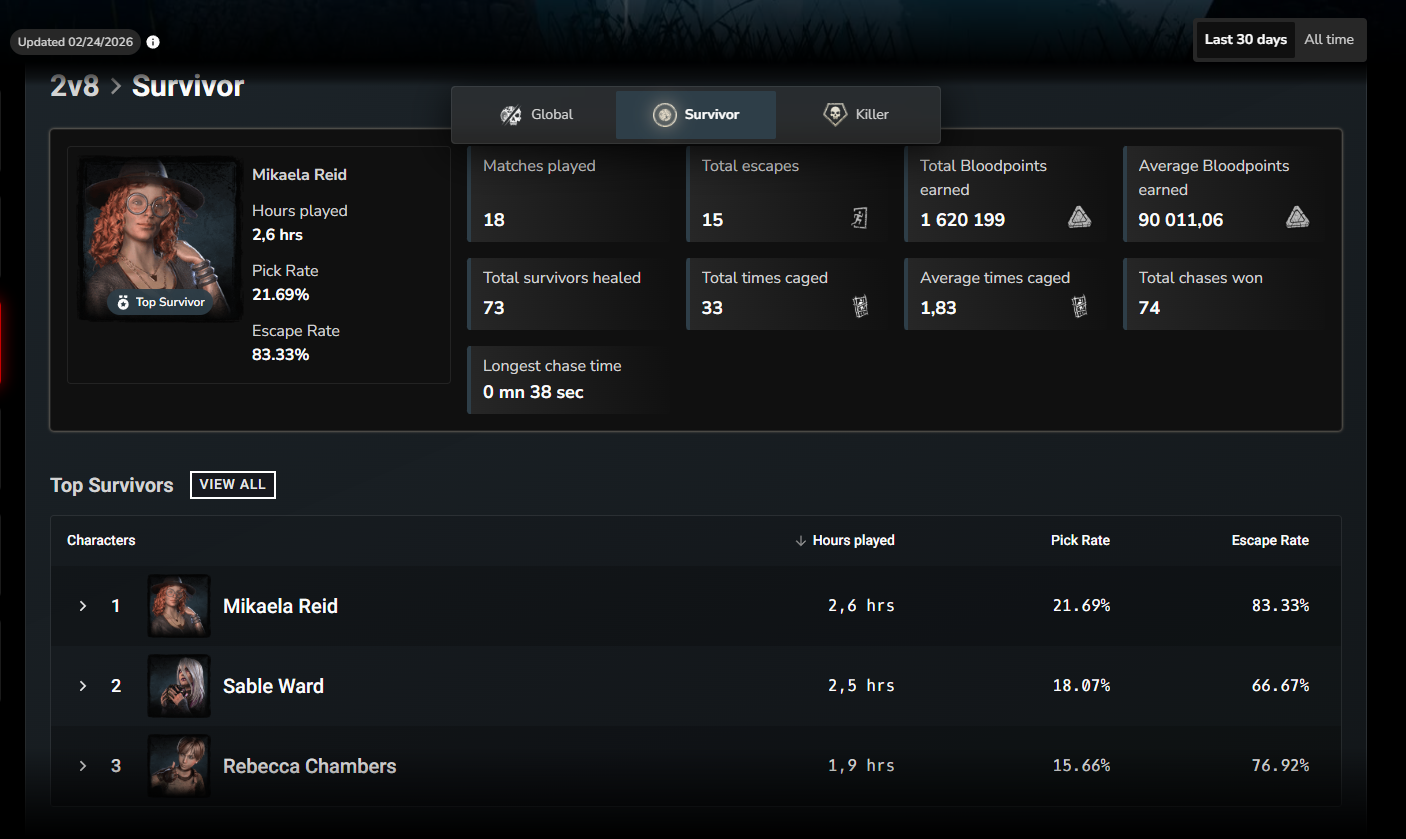The height and width of the screenshot is (839, 1406).
Task: Click the Characters column header
Action: 101,540
